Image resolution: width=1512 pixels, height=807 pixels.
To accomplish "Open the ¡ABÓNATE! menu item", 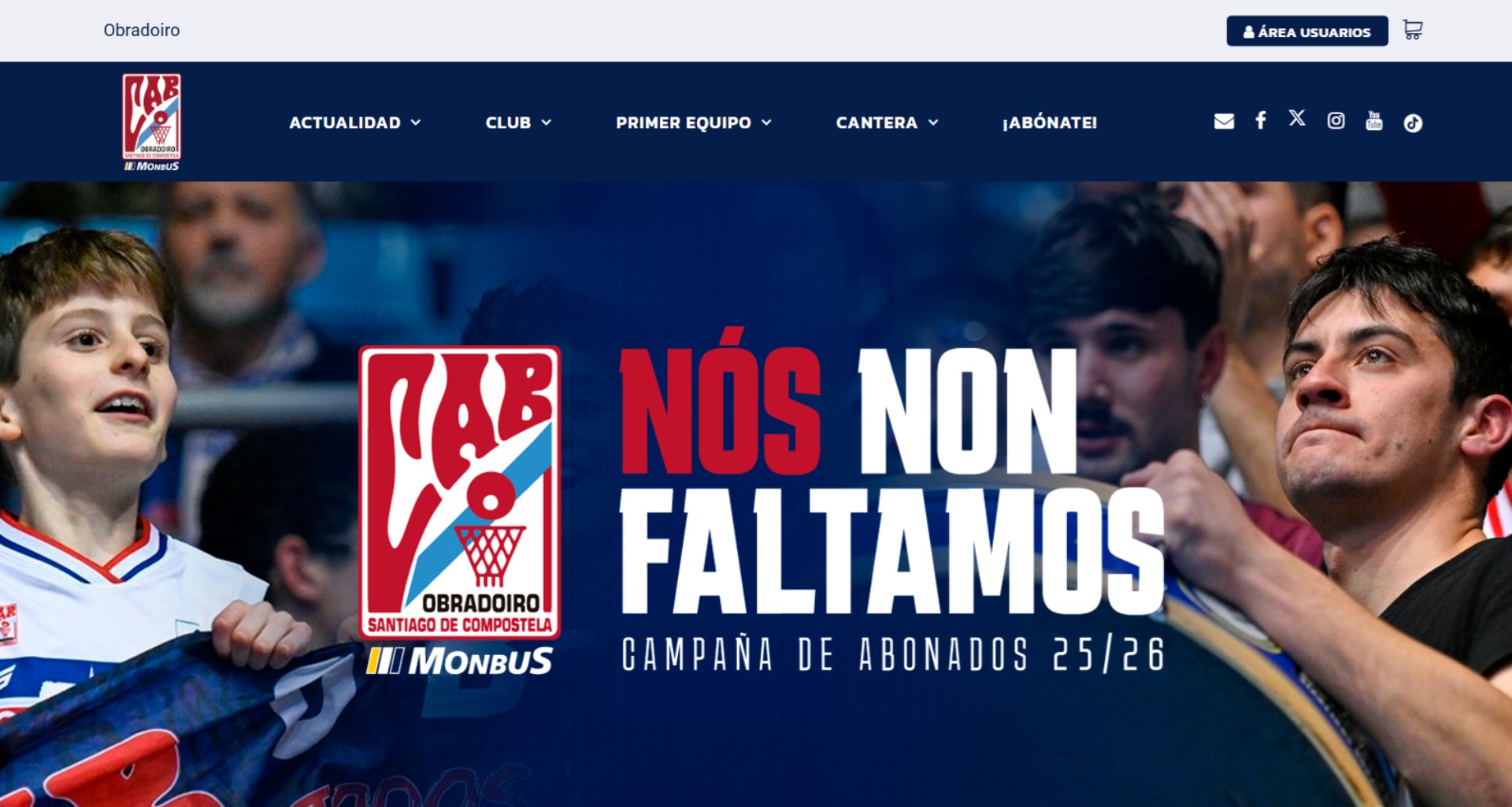I will pyautogui.click(x=1050, y=123).
